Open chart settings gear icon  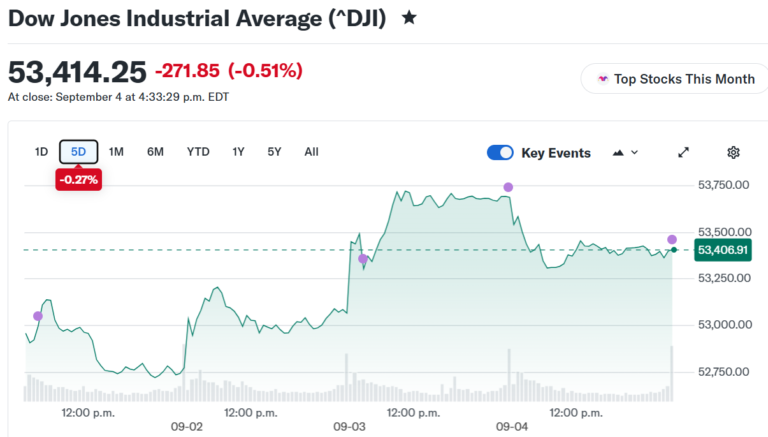pyautogui.click(x=733, y=152)
